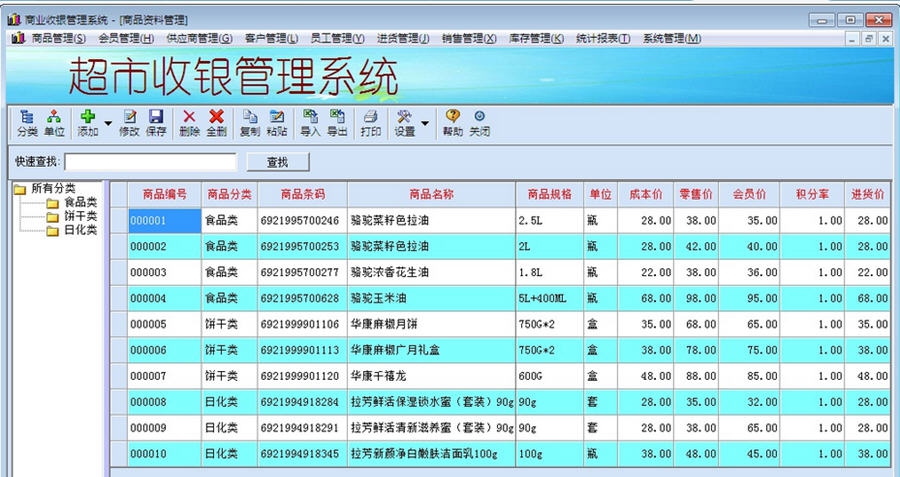Click the 全删 delete-all icon
Viewport: 900px width, 477px height.
(x=216, y=123)
